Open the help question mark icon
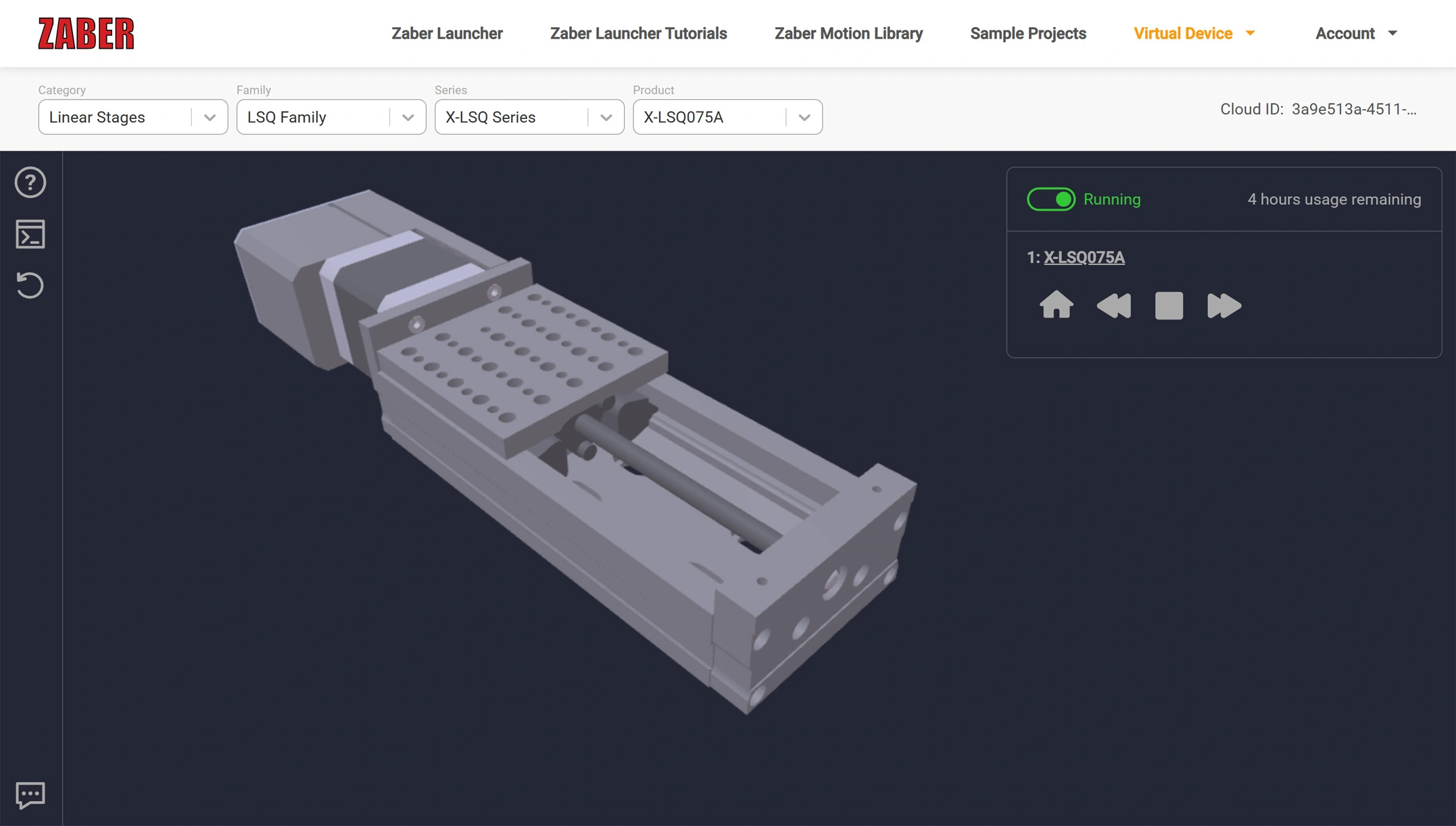This screenshot has width=1456, height=826. click(30, 183)
